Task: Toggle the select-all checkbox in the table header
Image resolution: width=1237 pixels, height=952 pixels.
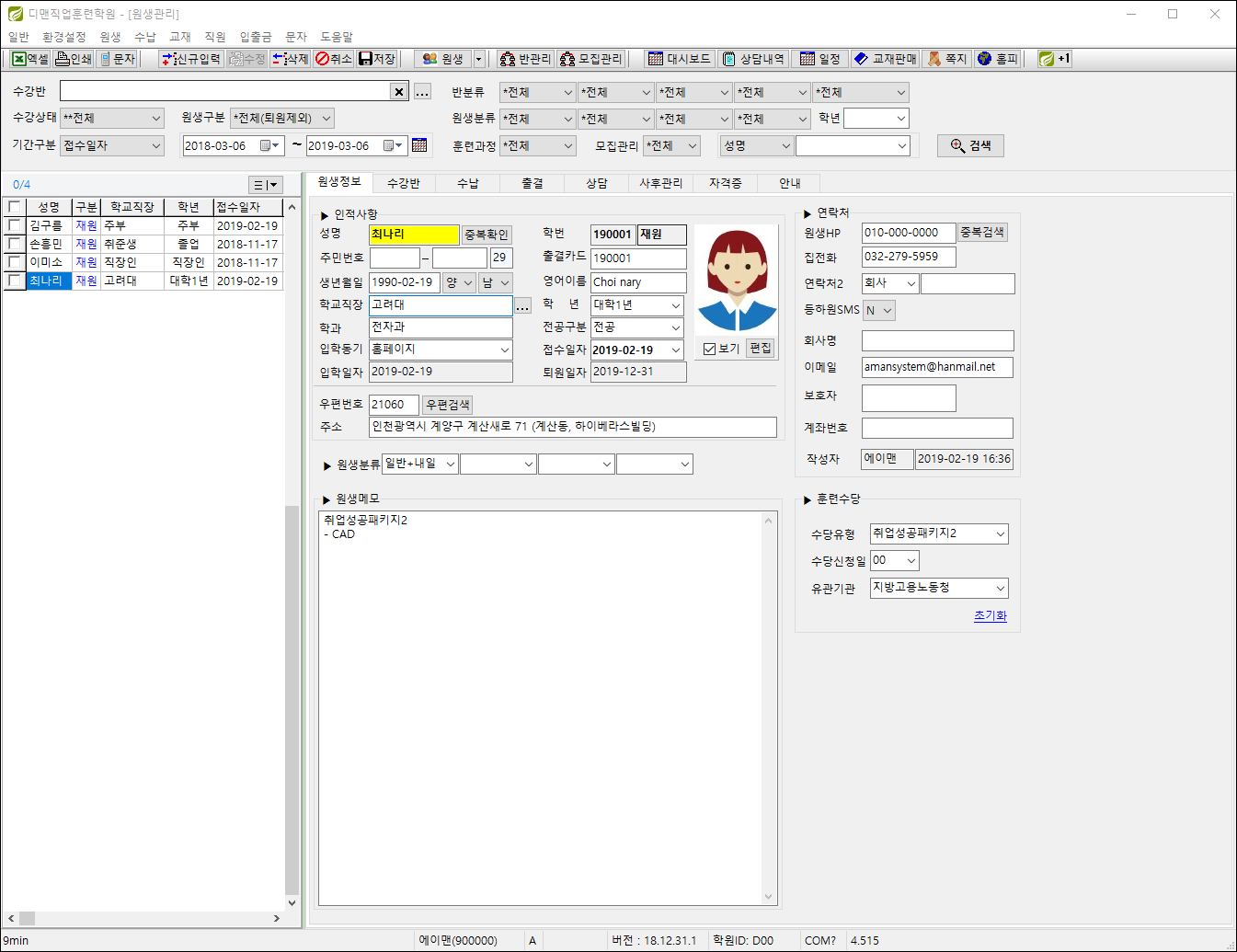Action: [x=15, y=207]
